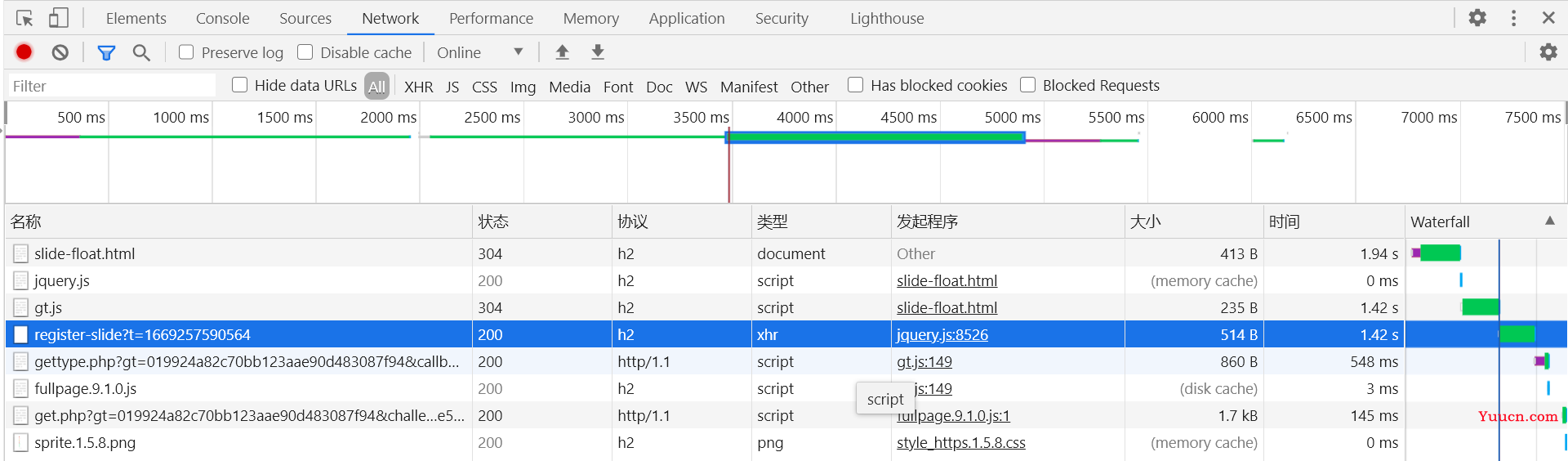Image resolution: width=1568 pixels, height=461 pixels.
Task: Check Blocked Requests option
Action: click(x=1027, y=85)
